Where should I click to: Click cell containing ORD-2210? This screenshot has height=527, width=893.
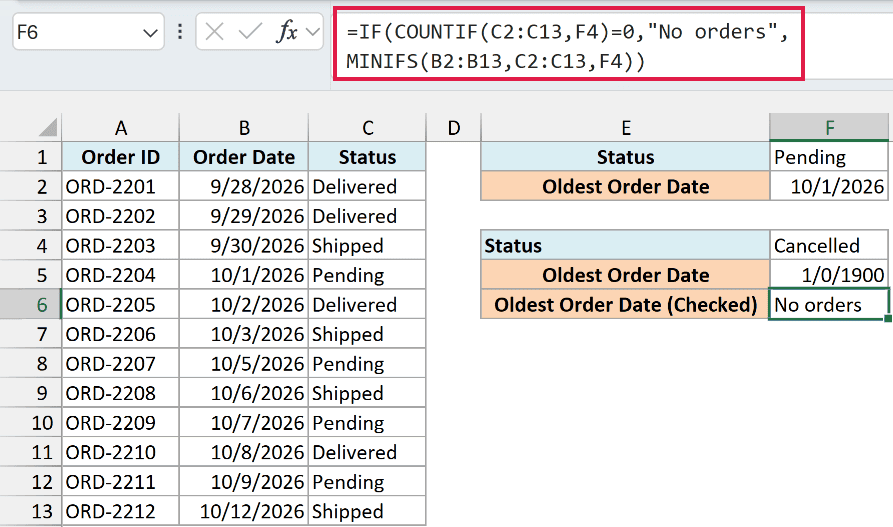pyautogui.click(x=120, y=452)
